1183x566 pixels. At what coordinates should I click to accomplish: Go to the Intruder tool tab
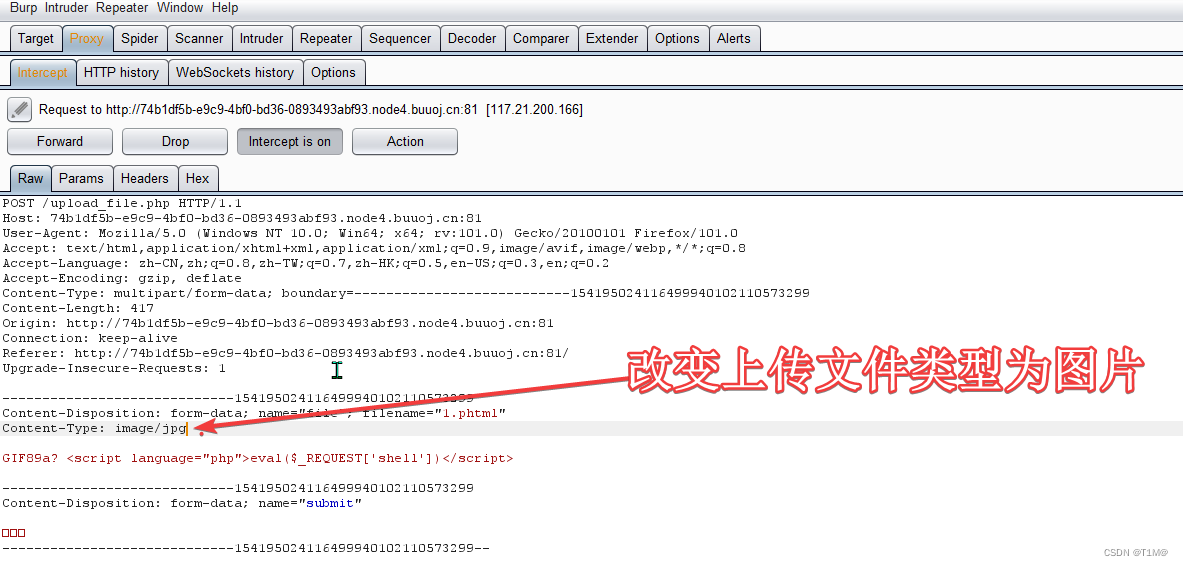point(262,38)
